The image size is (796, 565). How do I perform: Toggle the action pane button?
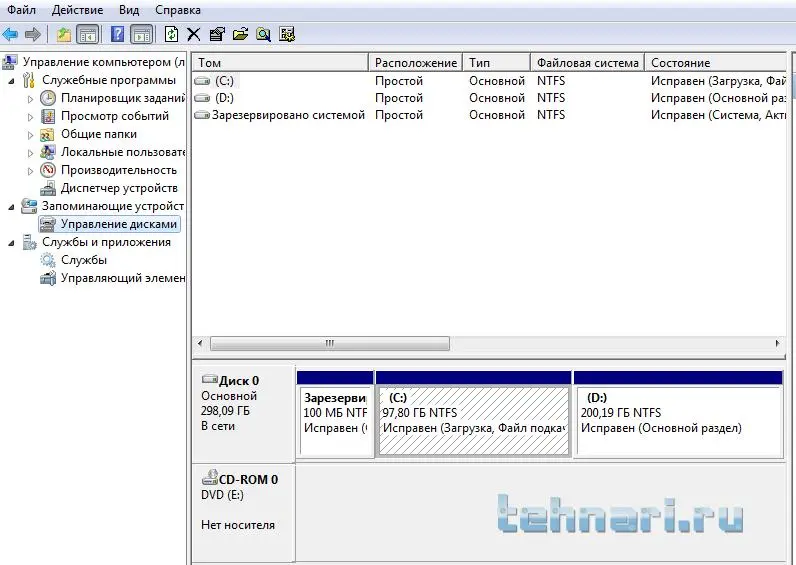pos(142,35)
